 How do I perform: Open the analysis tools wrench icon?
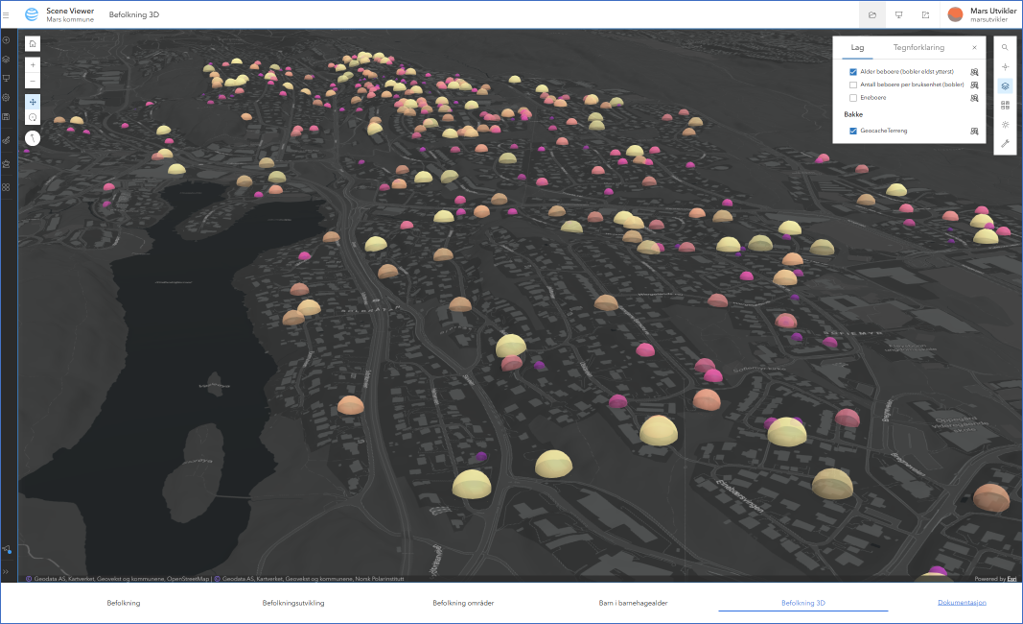pyautogui.click(x=1005, y=144)
